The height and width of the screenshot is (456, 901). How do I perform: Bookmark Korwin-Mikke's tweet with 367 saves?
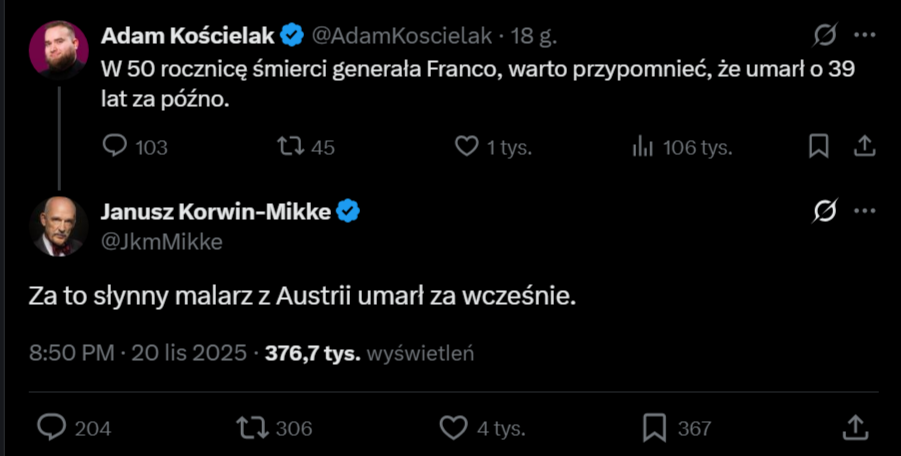654,428
